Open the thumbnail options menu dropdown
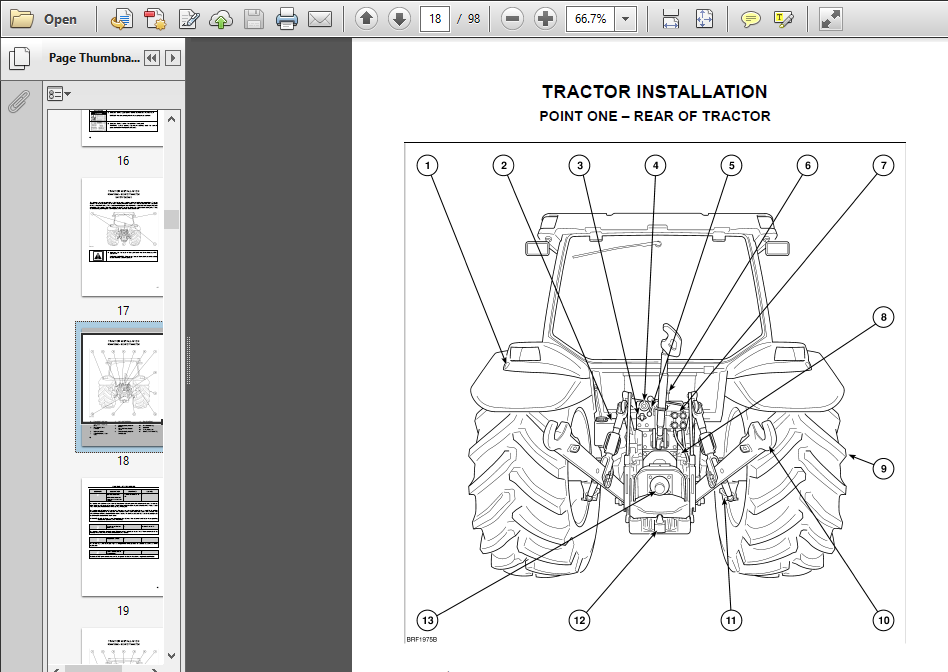This screenshot has width=948, height=672. [59, 94]
